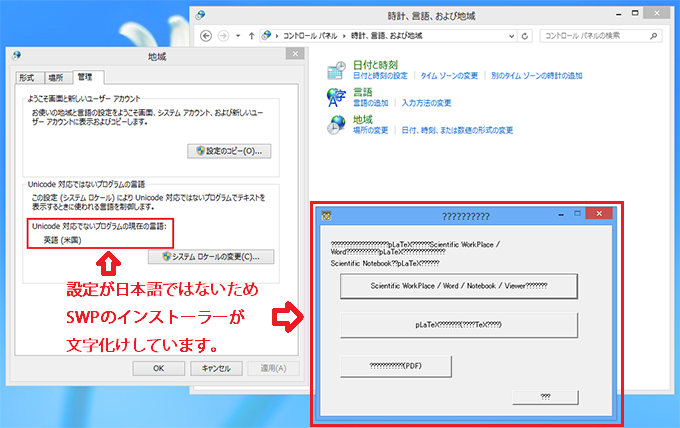Click the search magnifier icon
Screen dimensions: 680x428
[654, 36]
